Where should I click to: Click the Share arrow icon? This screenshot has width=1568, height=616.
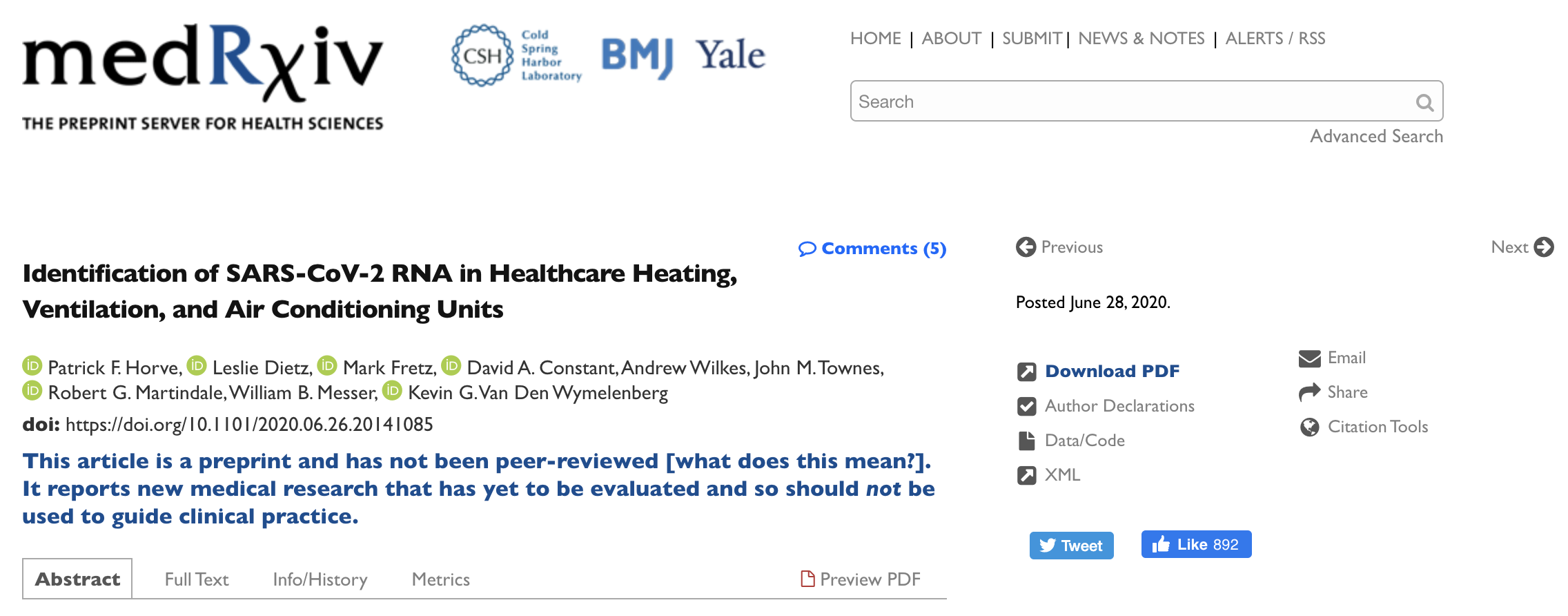tap(1309, 392)
